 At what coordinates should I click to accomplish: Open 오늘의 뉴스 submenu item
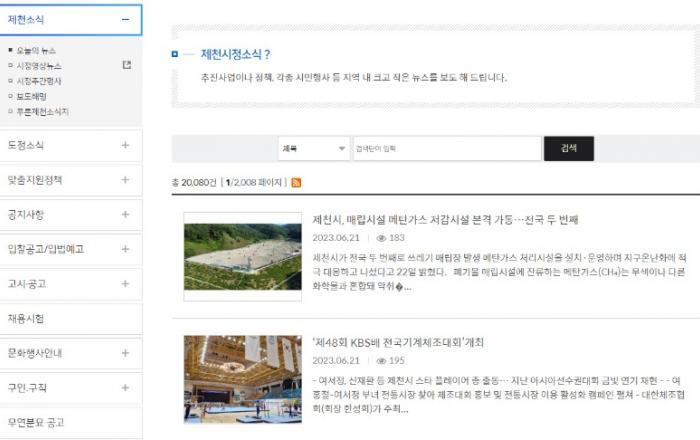[36, 50]
